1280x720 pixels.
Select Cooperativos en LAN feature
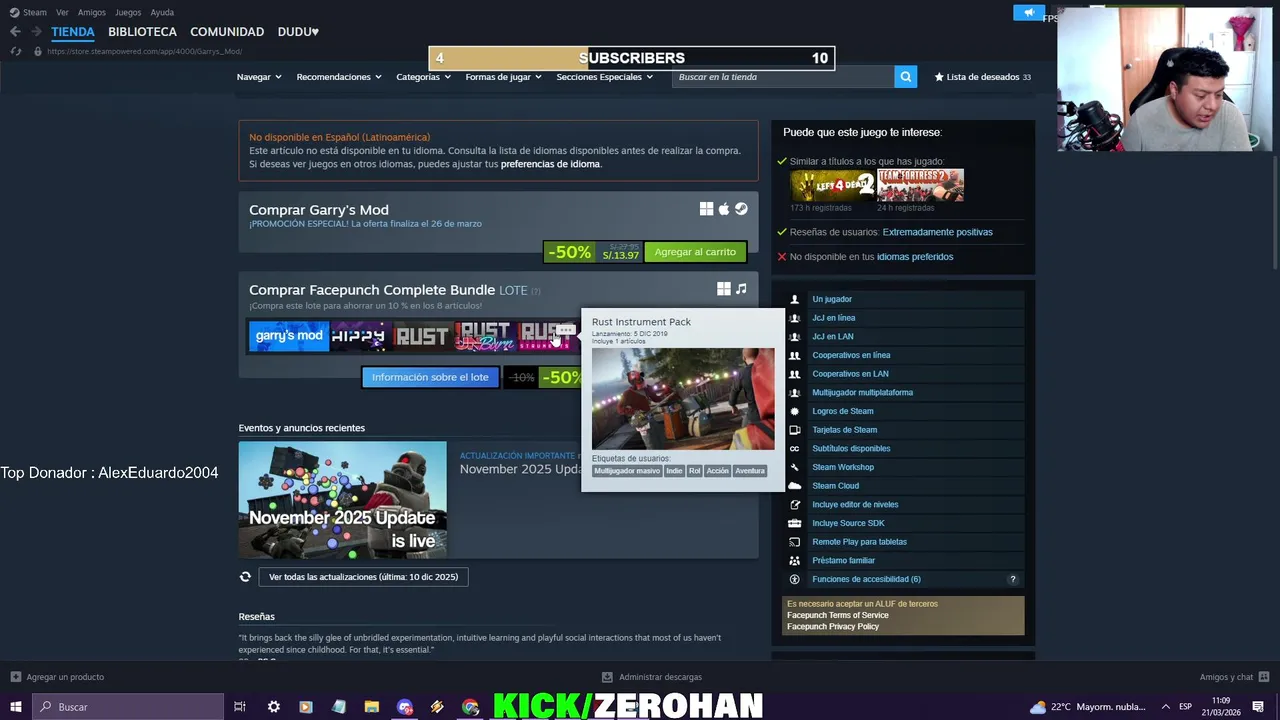click(x=850, y=374)
